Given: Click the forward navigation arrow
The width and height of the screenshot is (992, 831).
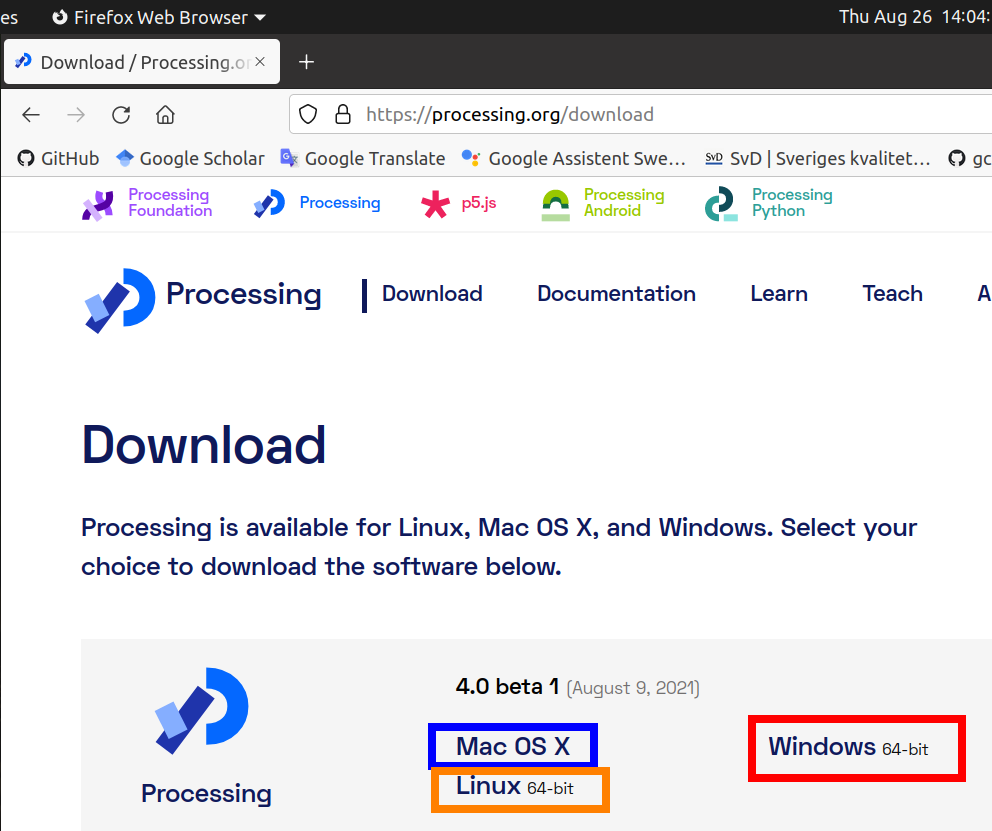Looking at the screenshot, I should [76, 114].
